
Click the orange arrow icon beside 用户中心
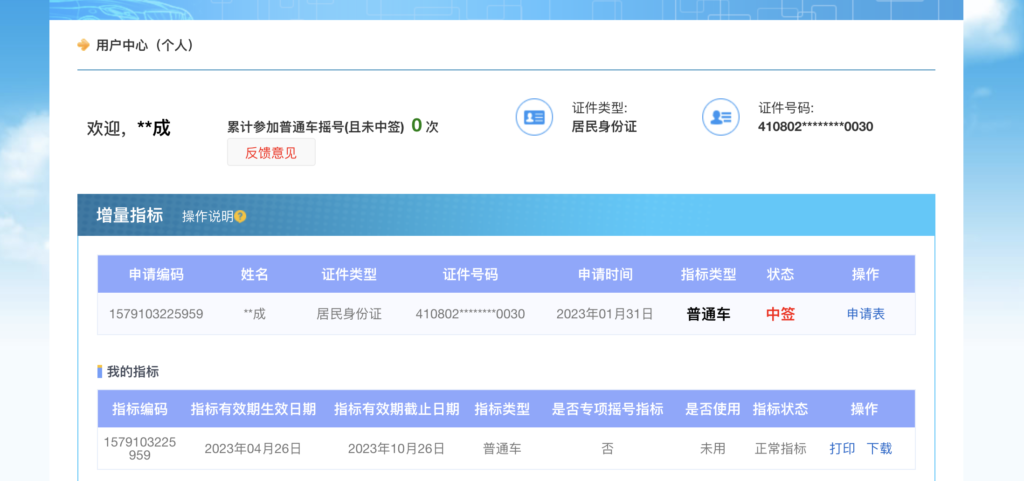pos(83,45)
